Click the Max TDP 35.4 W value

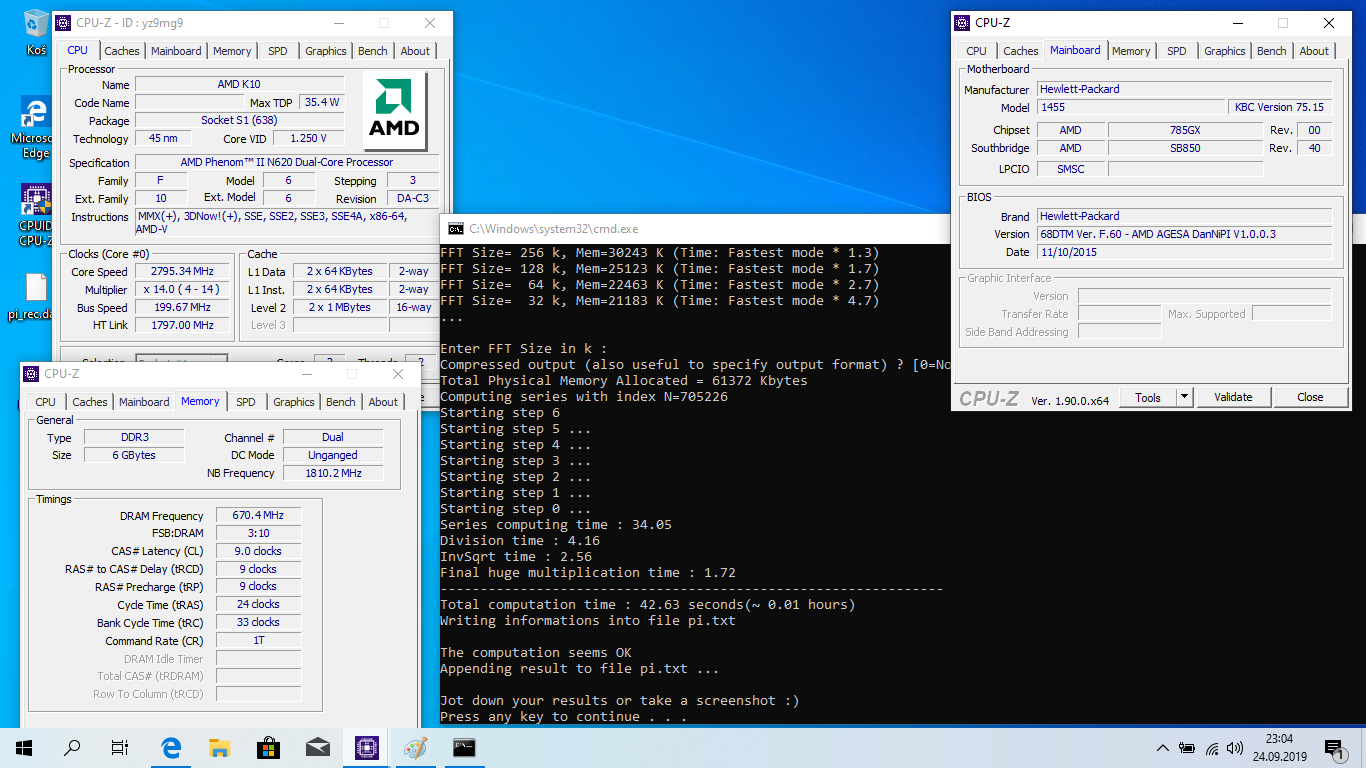tap(322, 103)
